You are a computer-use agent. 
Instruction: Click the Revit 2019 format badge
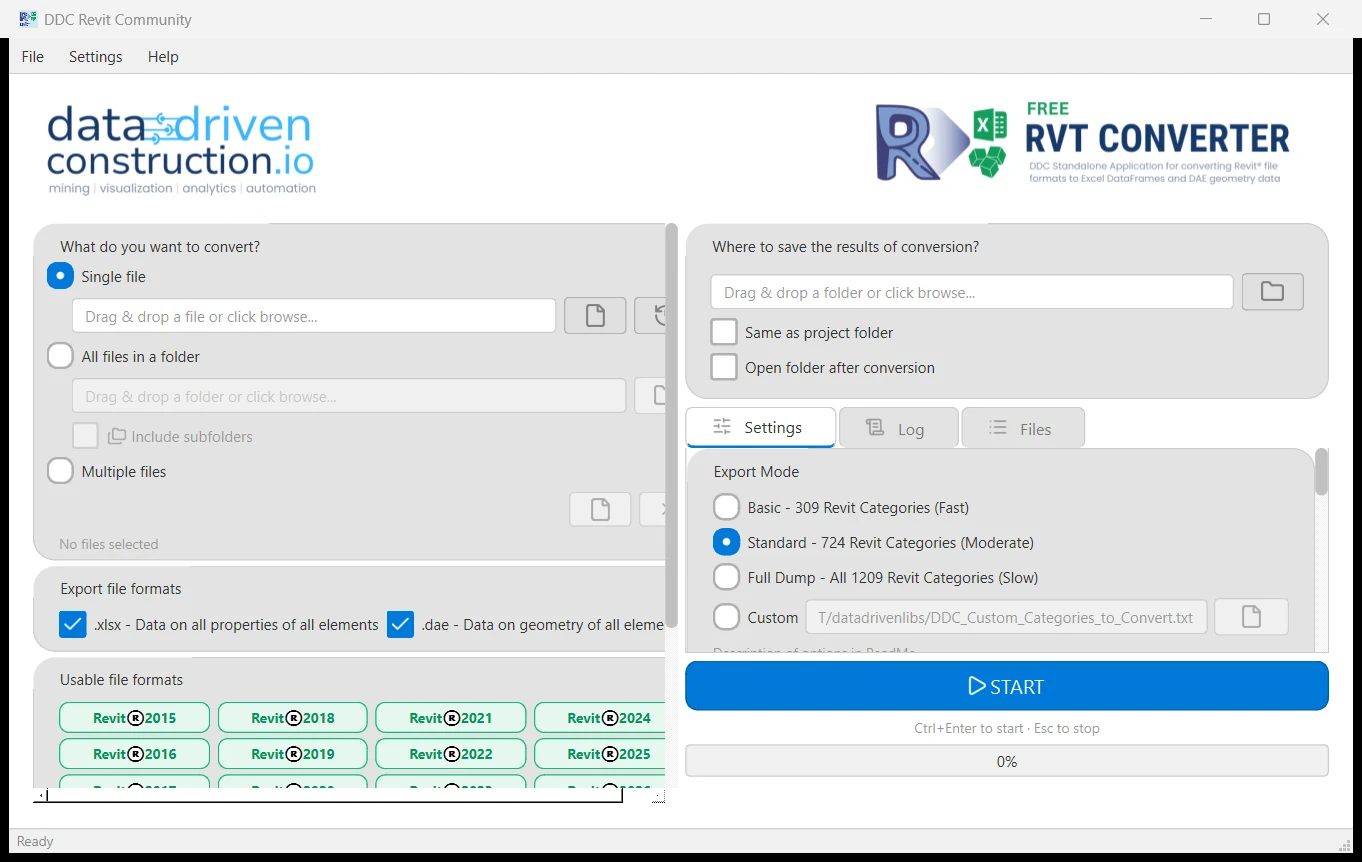point(293,754)
